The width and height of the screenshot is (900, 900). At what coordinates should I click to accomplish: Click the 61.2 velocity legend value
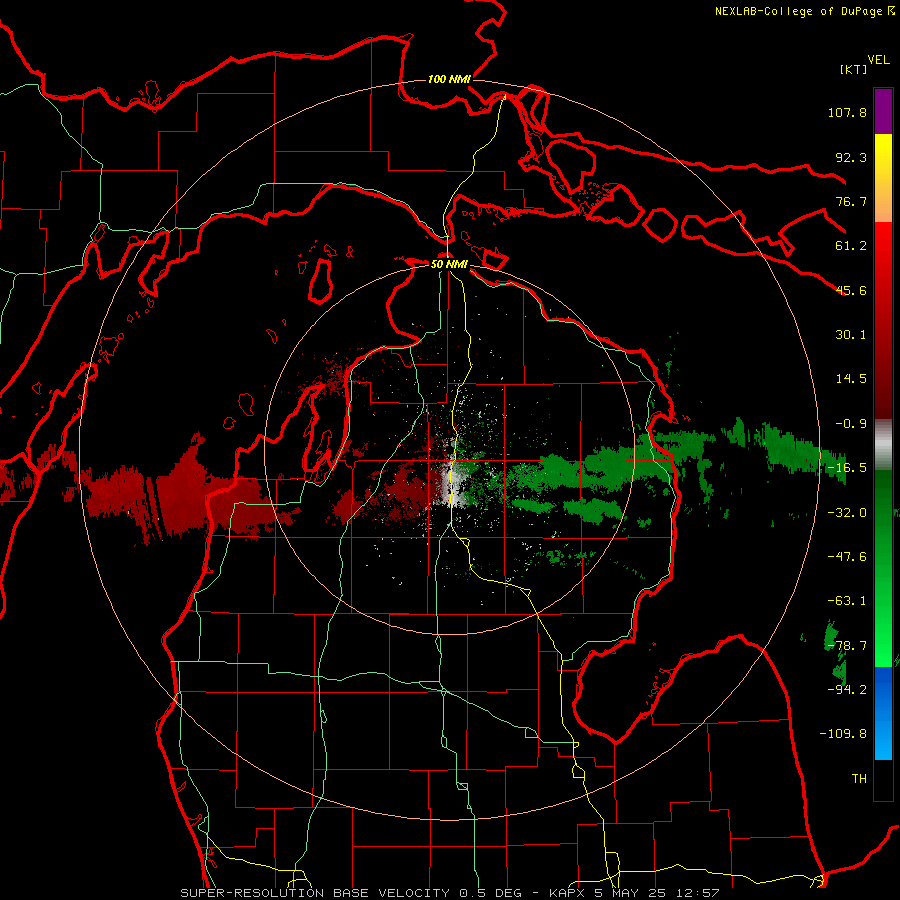tap(851, 246)
